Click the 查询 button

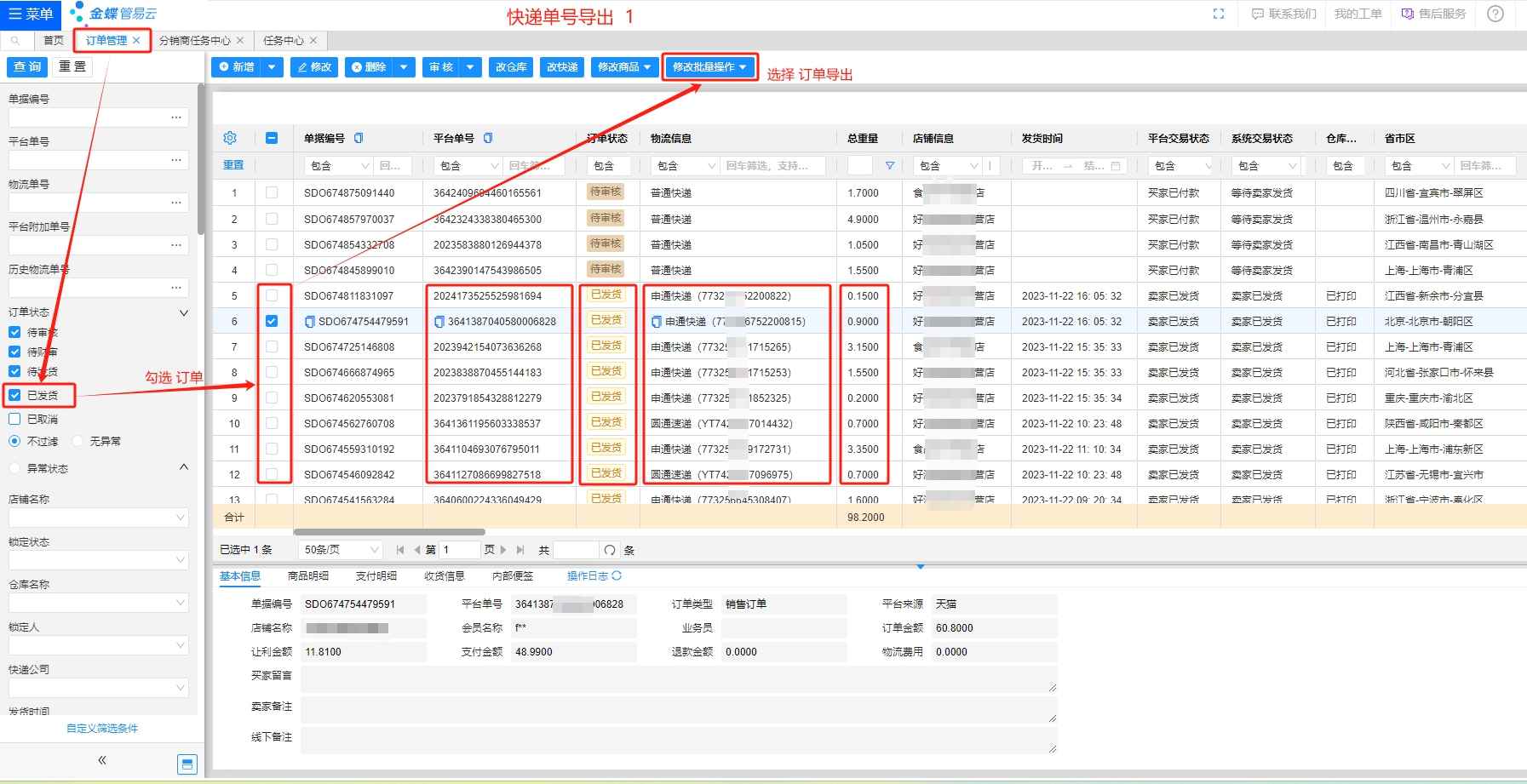27,66
